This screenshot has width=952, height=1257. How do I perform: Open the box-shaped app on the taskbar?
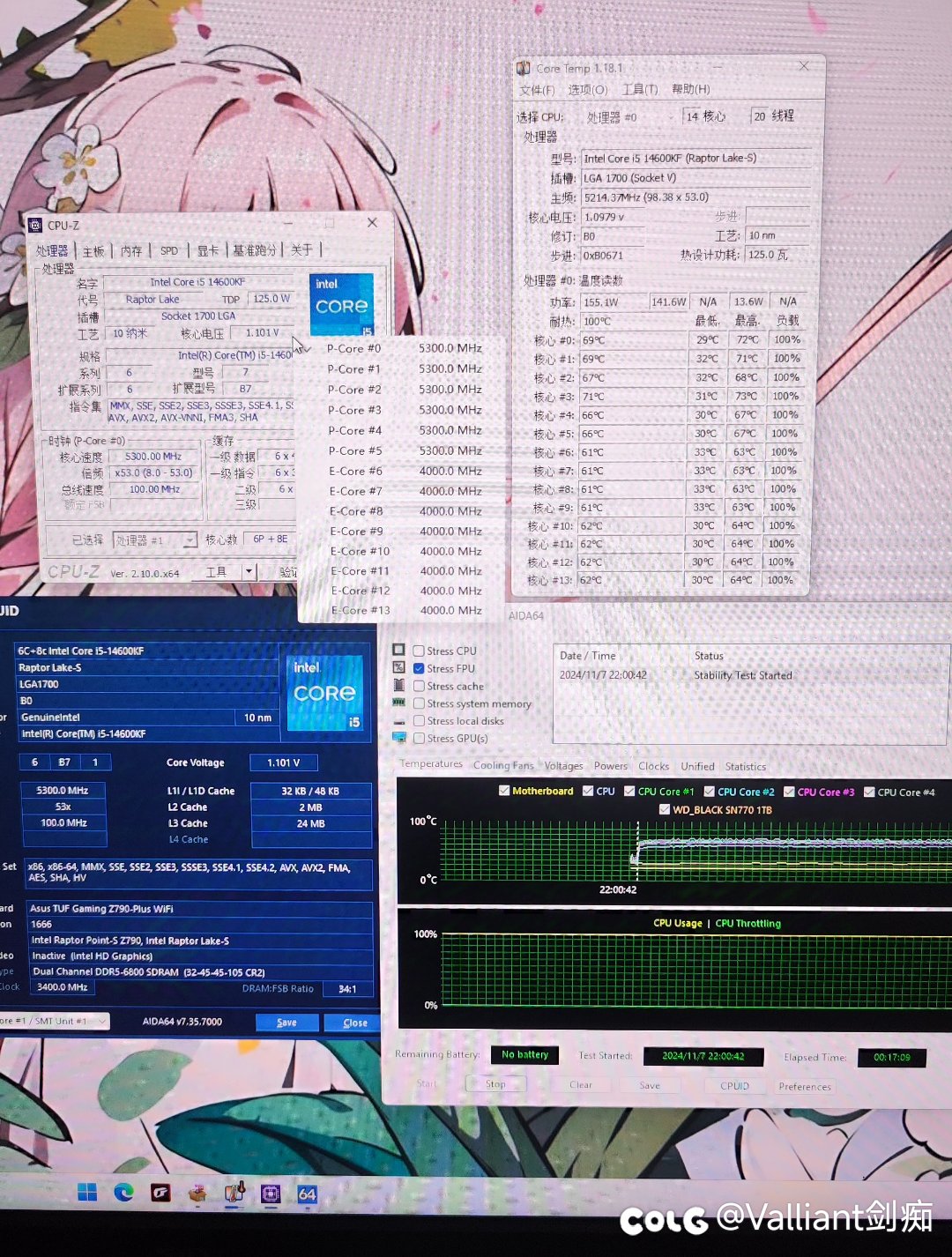(197, 1193)
